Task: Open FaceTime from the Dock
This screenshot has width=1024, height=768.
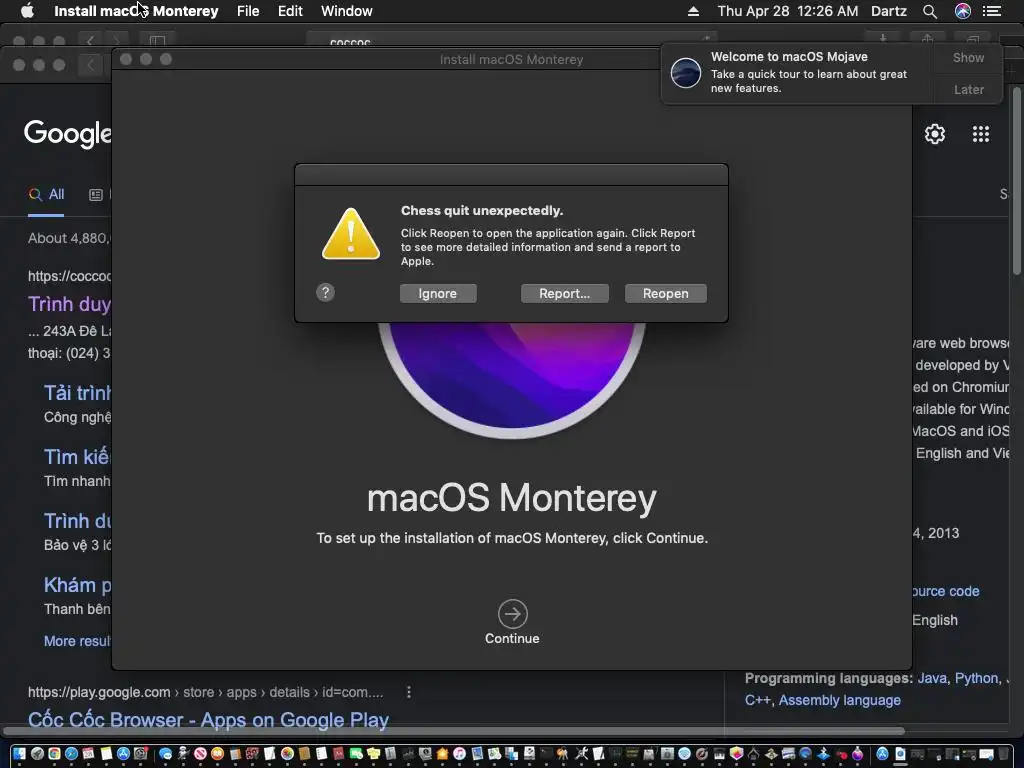Action: pos(356,754)
